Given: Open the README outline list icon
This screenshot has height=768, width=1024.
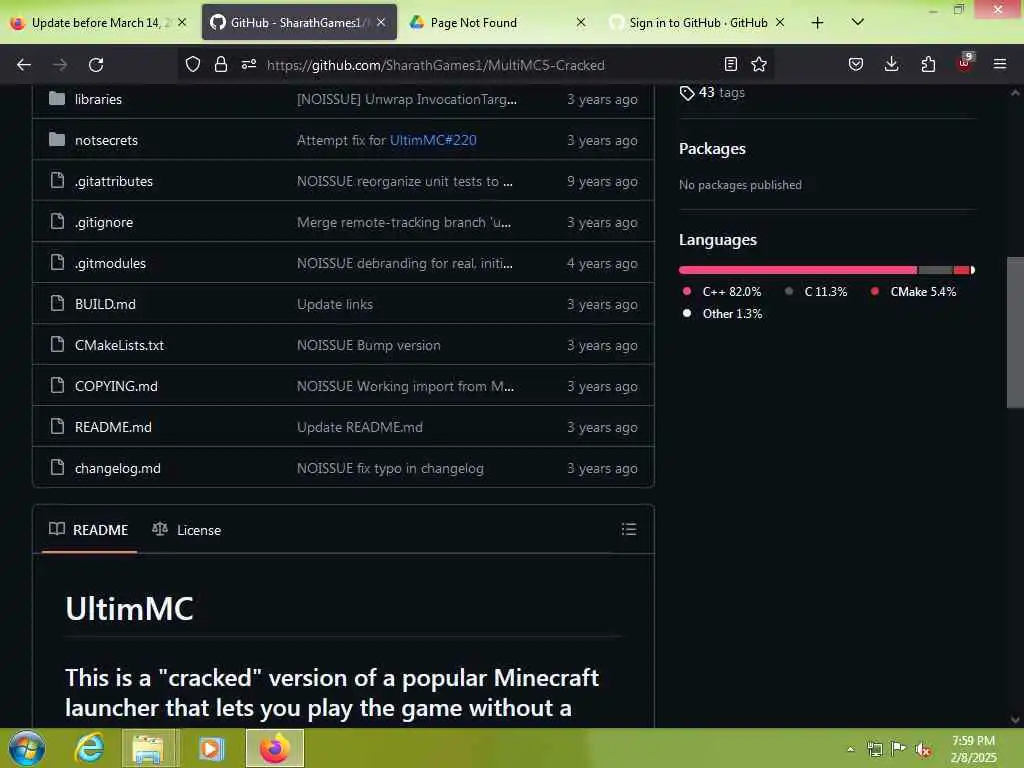Looking at the screenshot, I should tap(628, 529).
